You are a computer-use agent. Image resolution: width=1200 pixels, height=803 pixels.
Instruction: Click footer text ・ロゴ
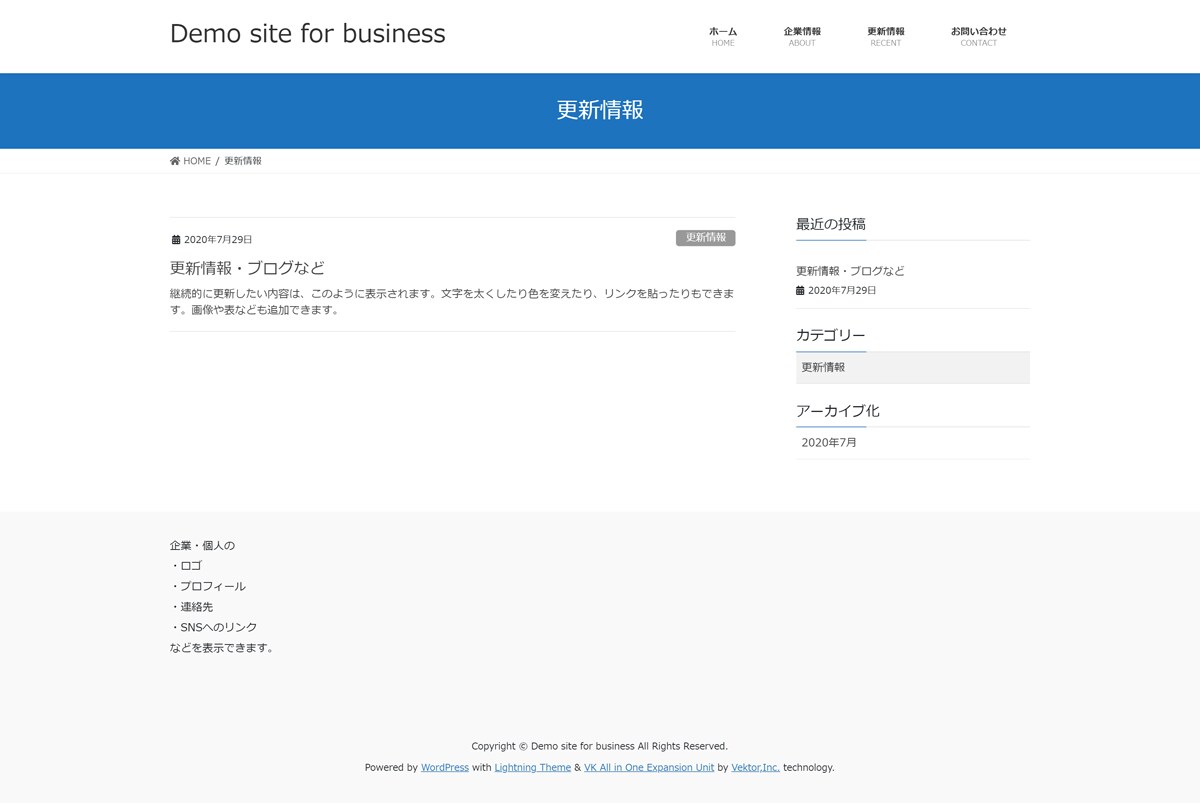(186, 566)
